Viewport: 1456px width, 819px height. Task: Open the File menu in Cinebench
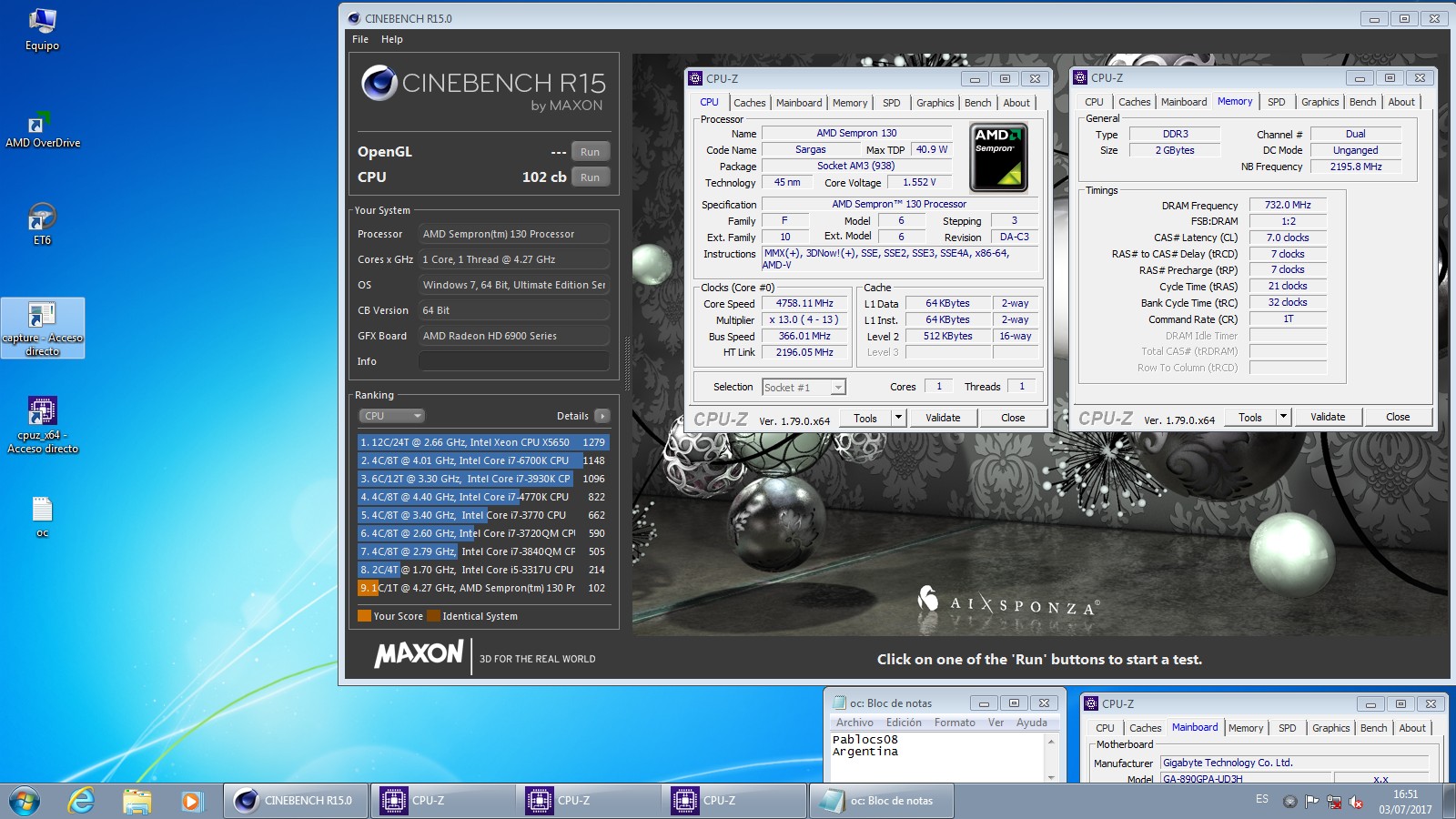(x=360, y=39)
